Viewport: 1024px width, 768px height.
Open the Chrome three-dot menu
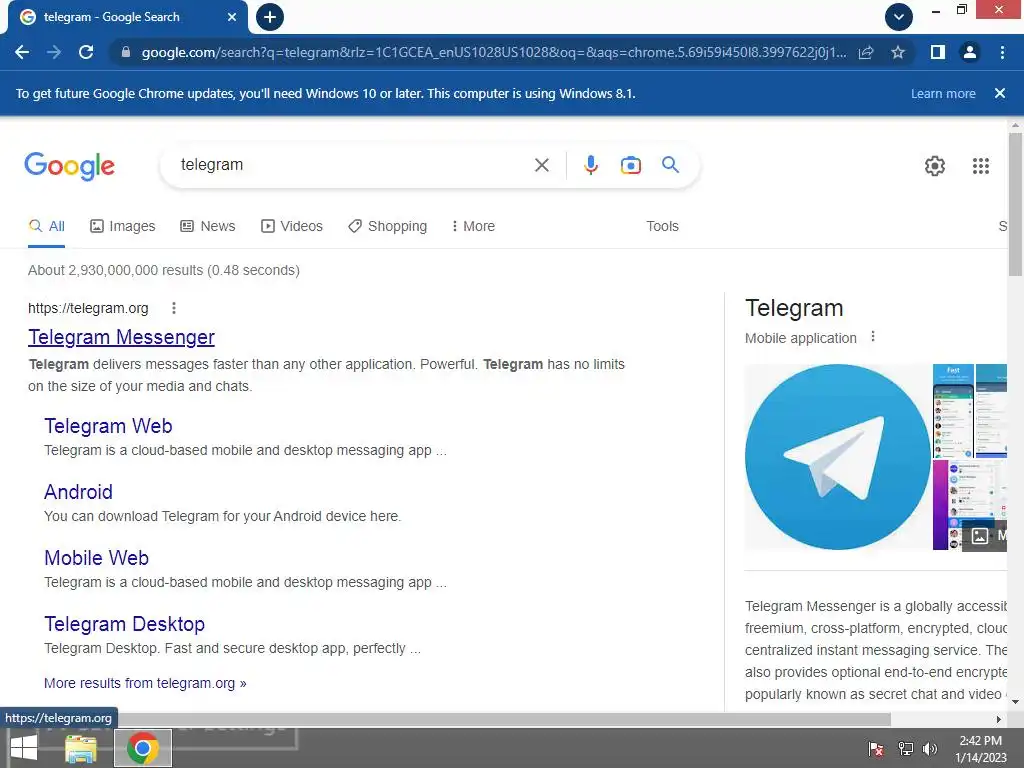tap(1002, 52)
